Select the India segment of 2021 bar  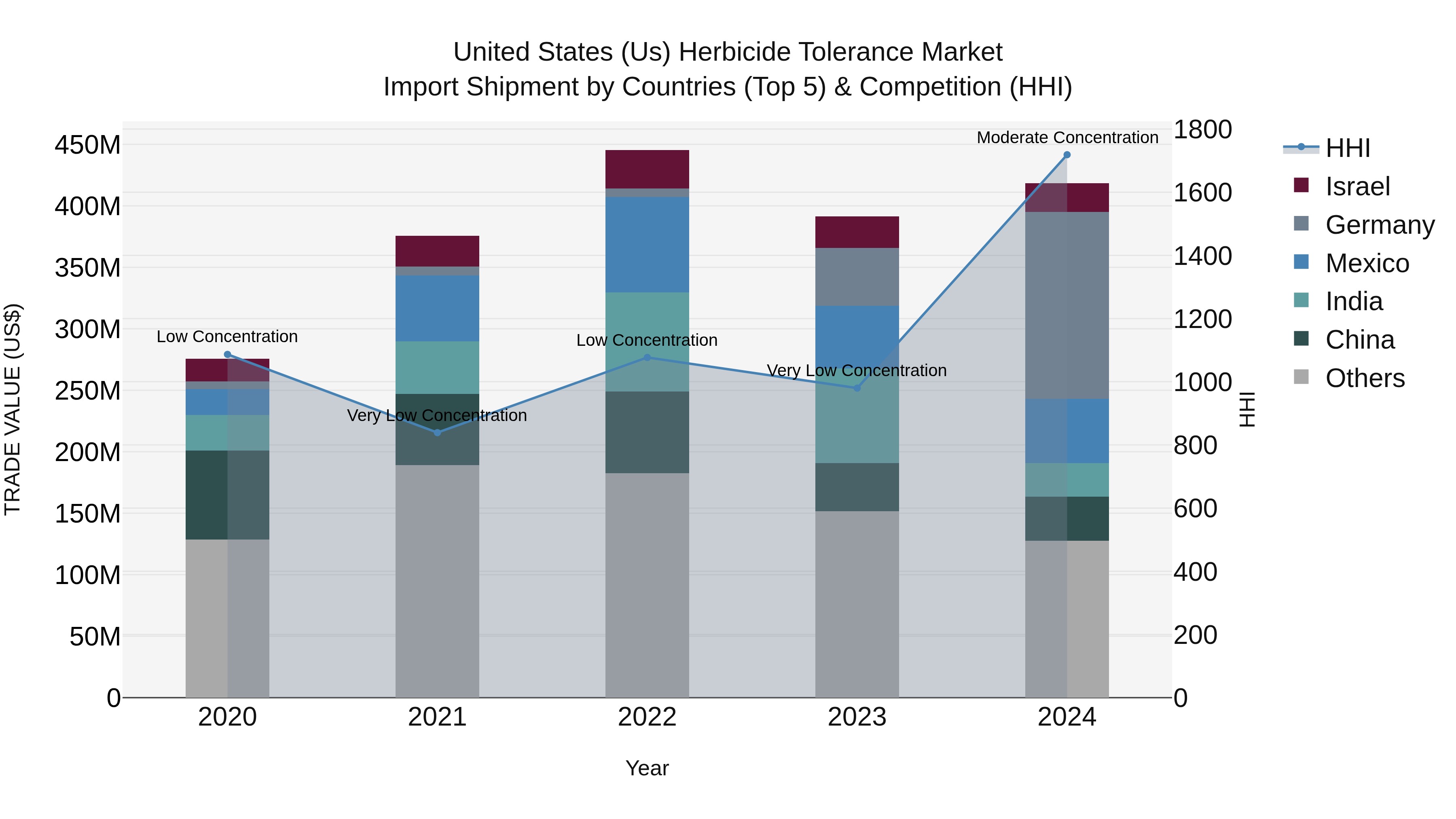[438, 367]
